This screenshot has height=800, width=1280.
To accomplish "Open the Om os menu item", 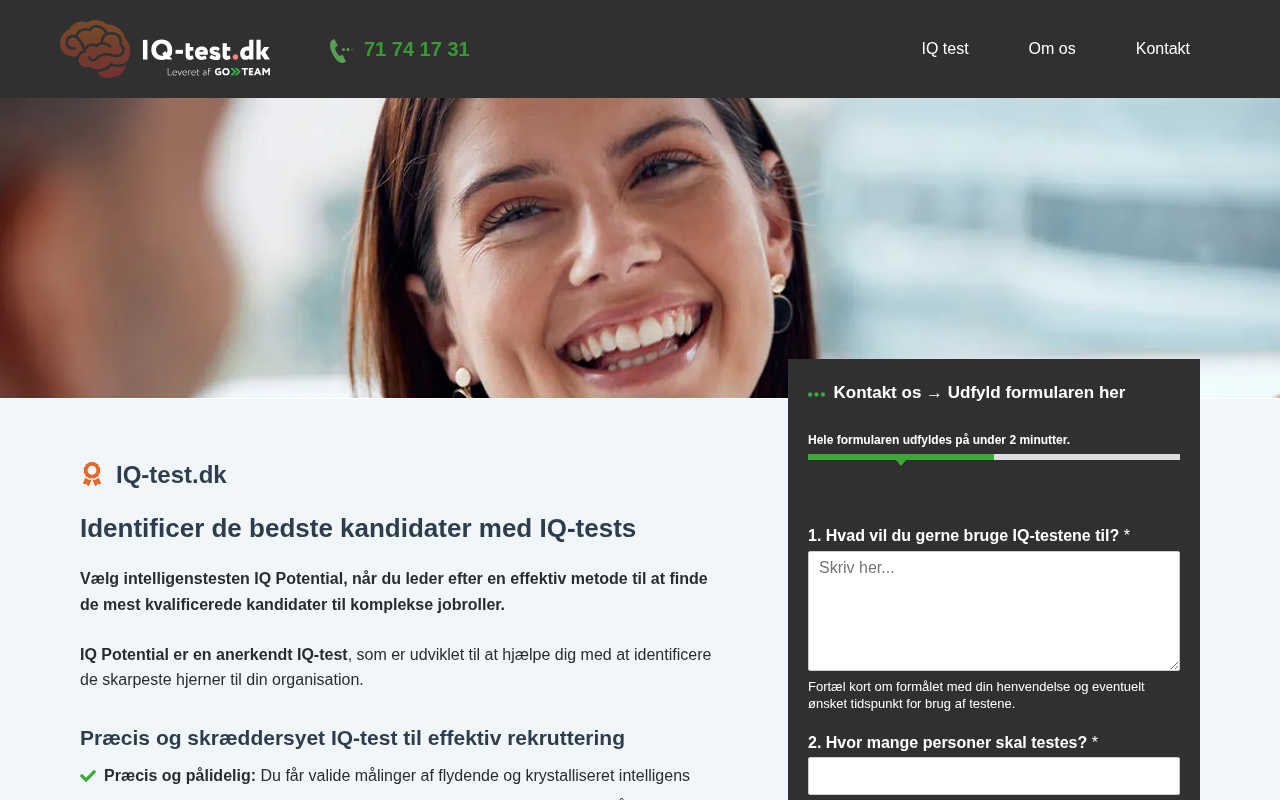I will 1052,49.
